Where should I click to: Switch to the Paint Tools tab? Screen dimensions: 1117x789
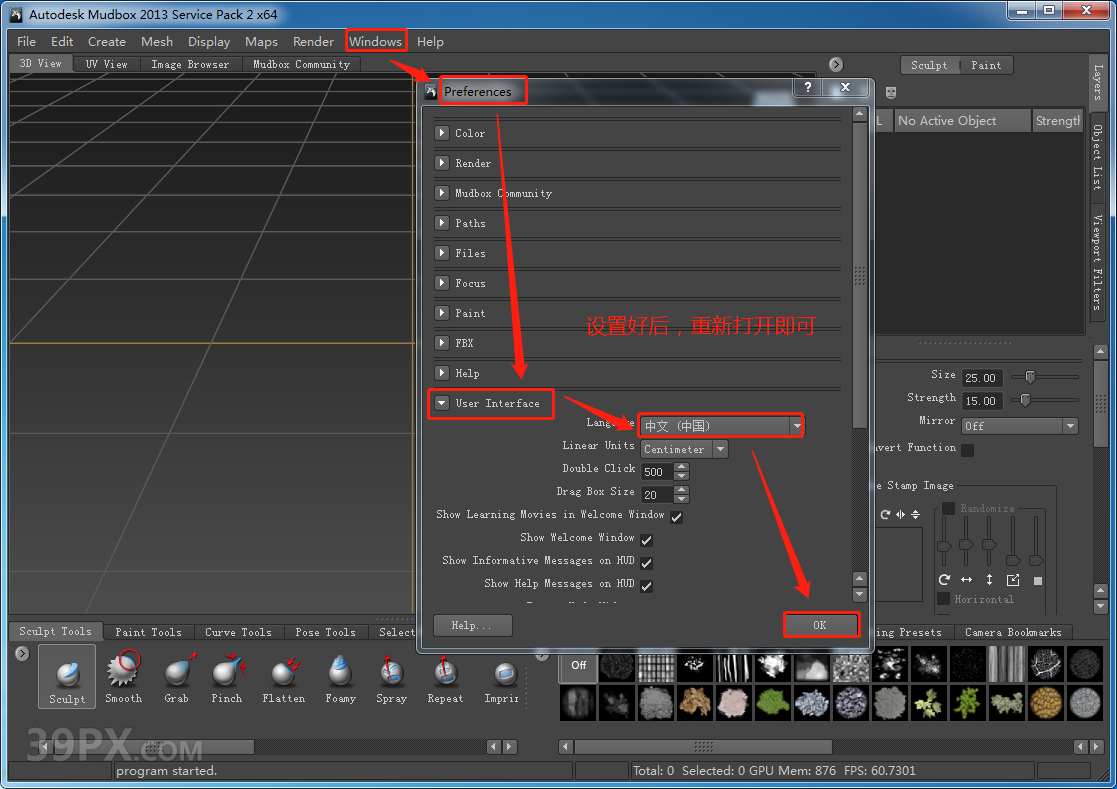[147, 631]
